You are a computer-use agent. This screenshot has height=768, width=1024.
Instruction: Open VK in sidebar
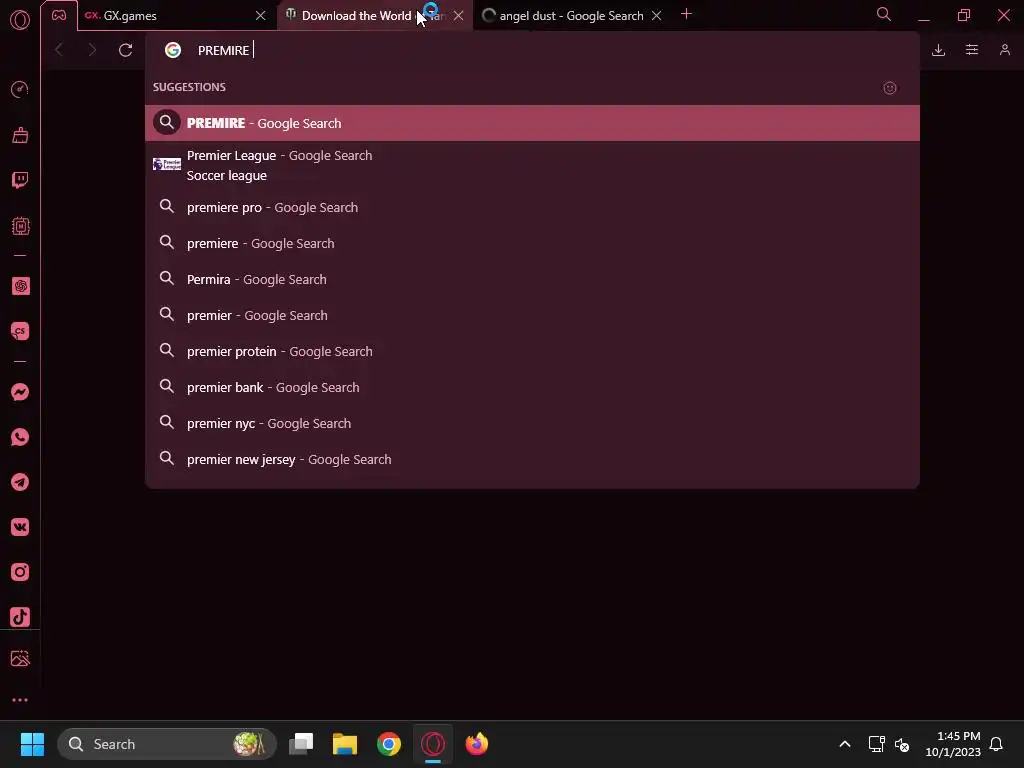(20, 527)
